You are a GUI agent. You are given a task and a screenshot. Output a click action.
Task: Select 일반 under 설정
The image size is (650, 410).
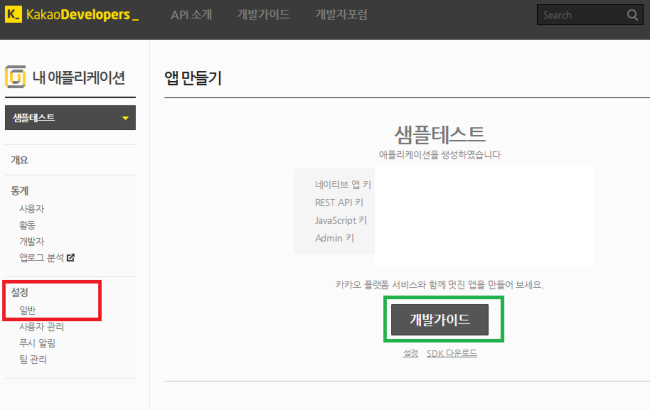(28, 310)
